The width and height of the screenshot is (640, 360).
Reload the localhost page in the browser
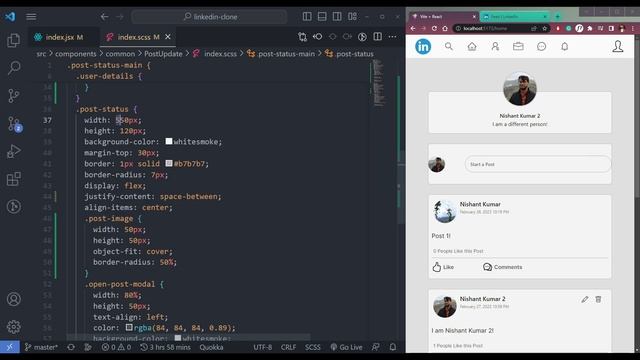coord(434,29)
